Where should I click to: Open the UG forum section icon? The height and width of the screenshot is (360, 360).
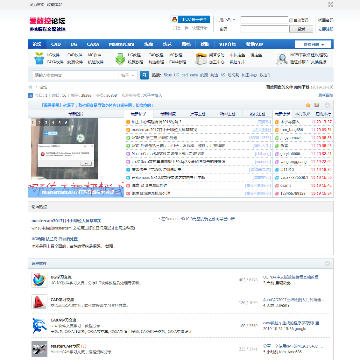tap(39, 280)
